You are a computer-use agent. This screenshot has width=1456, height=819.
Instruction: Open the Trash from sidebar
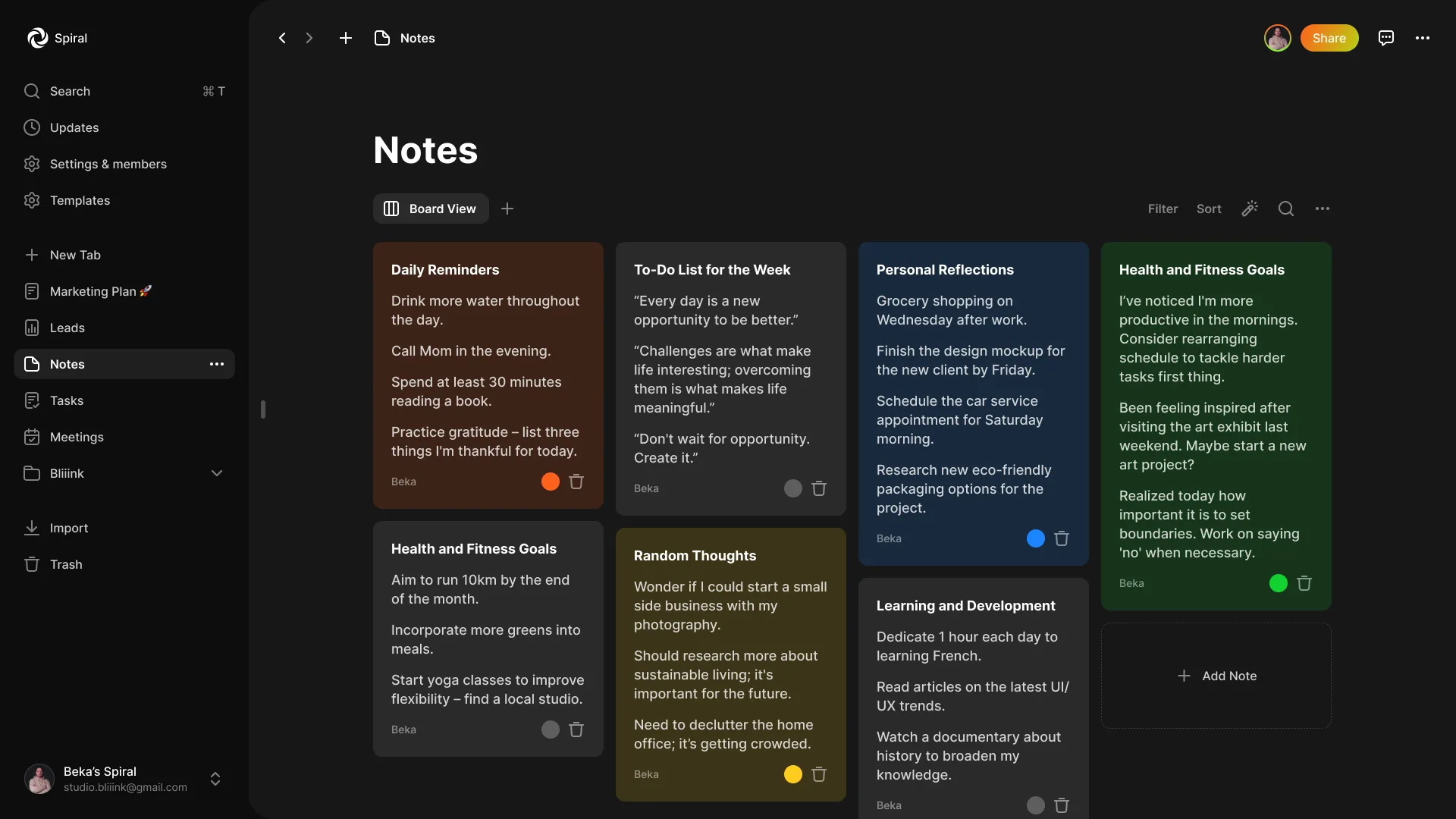pos(66,564)
